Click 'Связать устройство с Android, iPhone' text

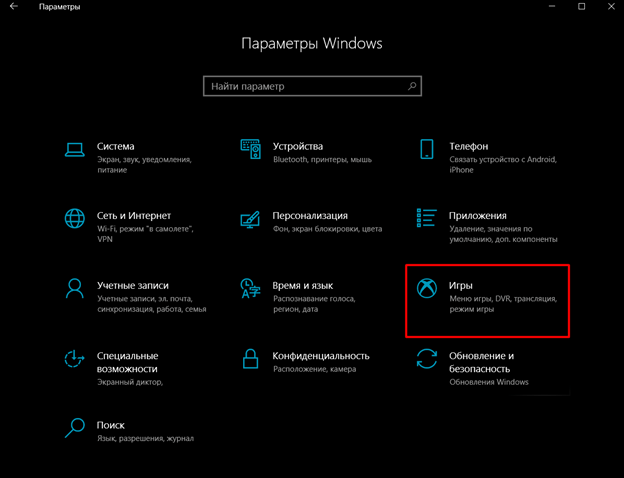coord(503,165)
